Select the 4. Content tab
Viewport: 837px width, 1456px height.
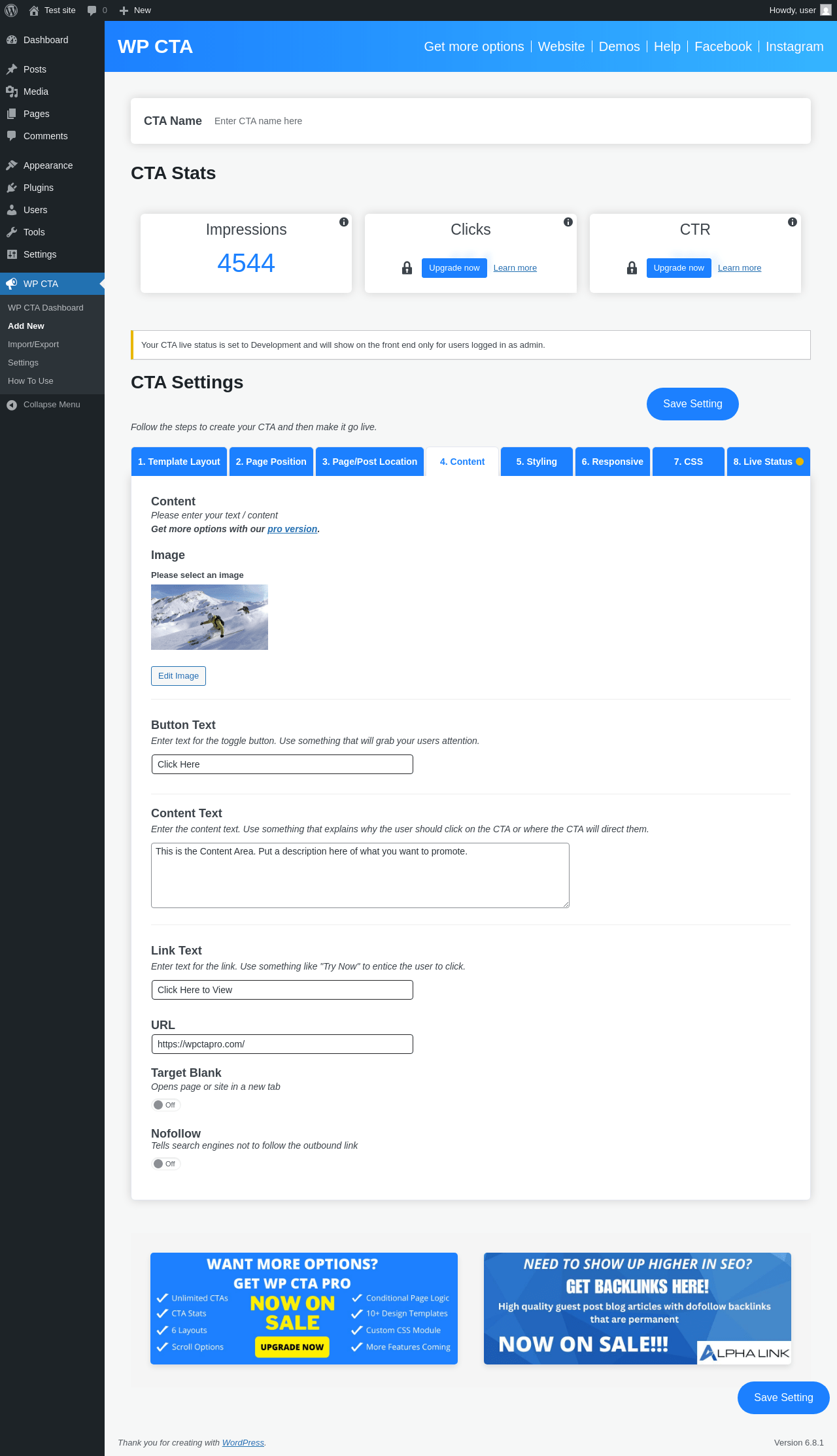point(462,462)
